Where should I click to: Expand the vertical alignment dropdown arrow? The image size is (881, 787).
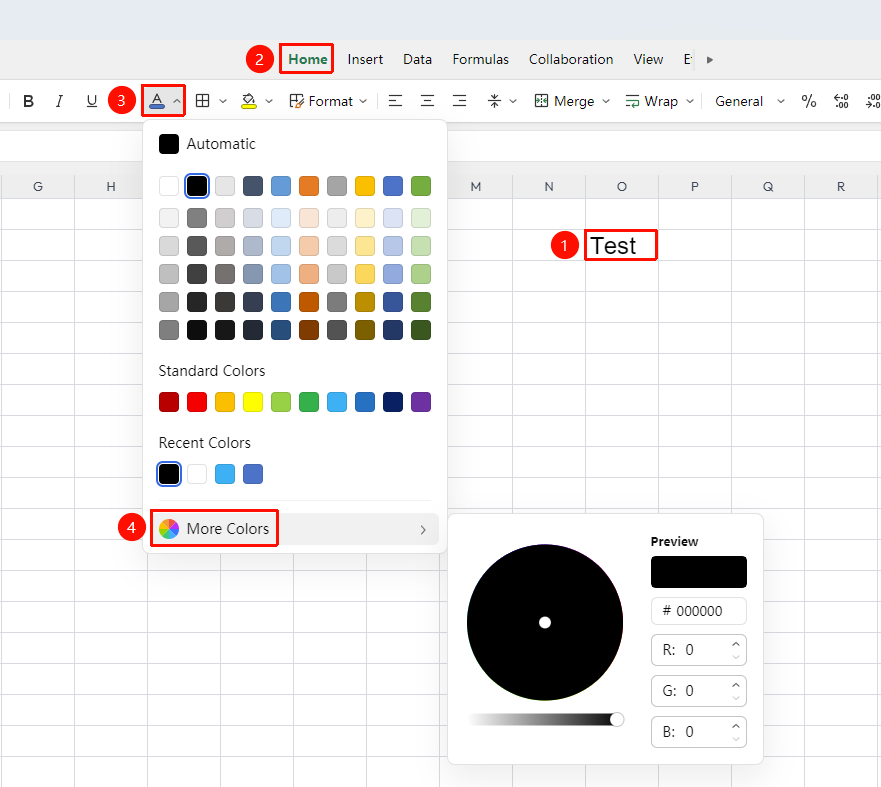pyautogui.click(x=513, y=101)
